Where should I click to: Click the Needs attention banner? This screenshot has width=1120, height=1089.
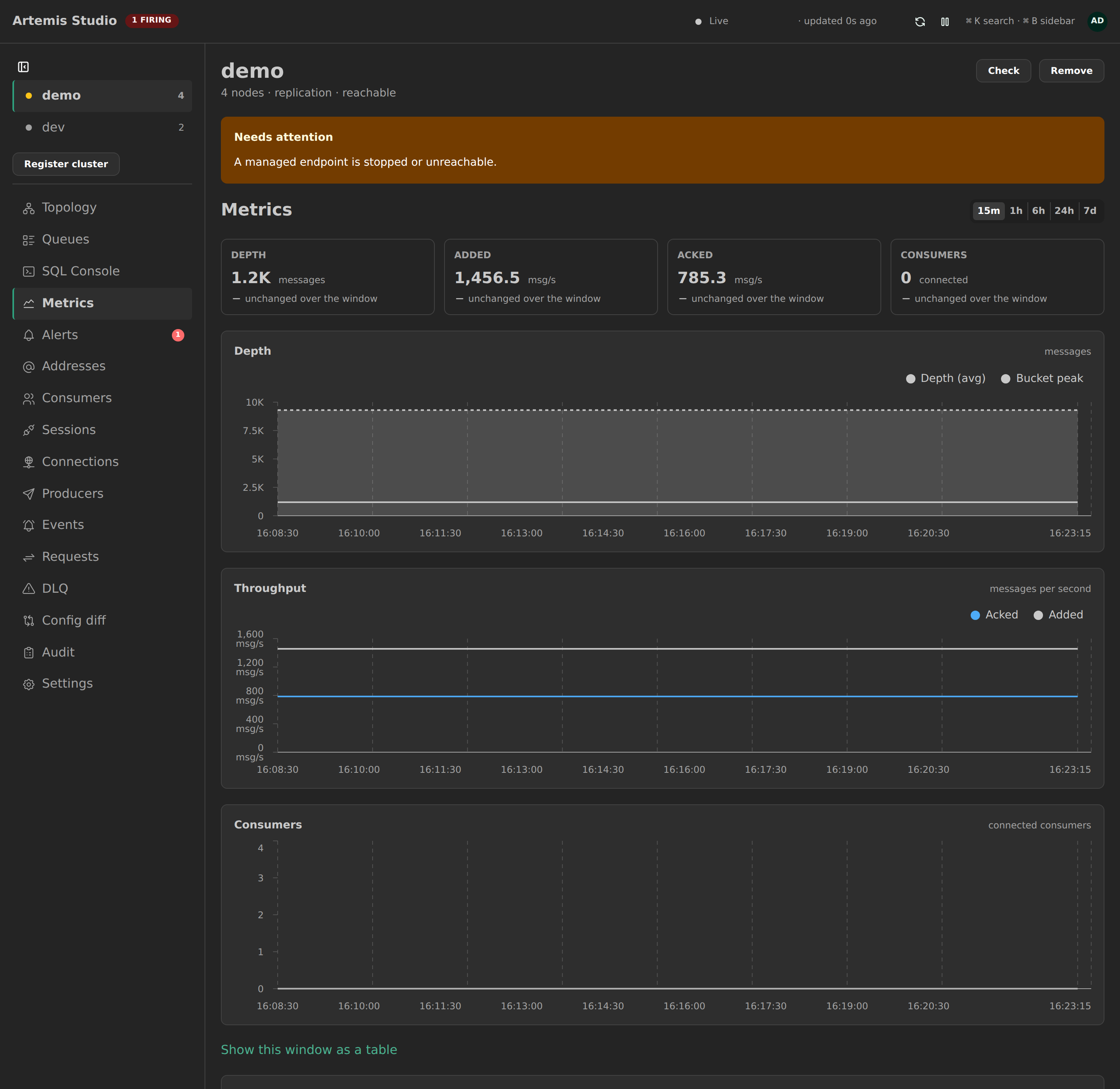click(662, 150)
